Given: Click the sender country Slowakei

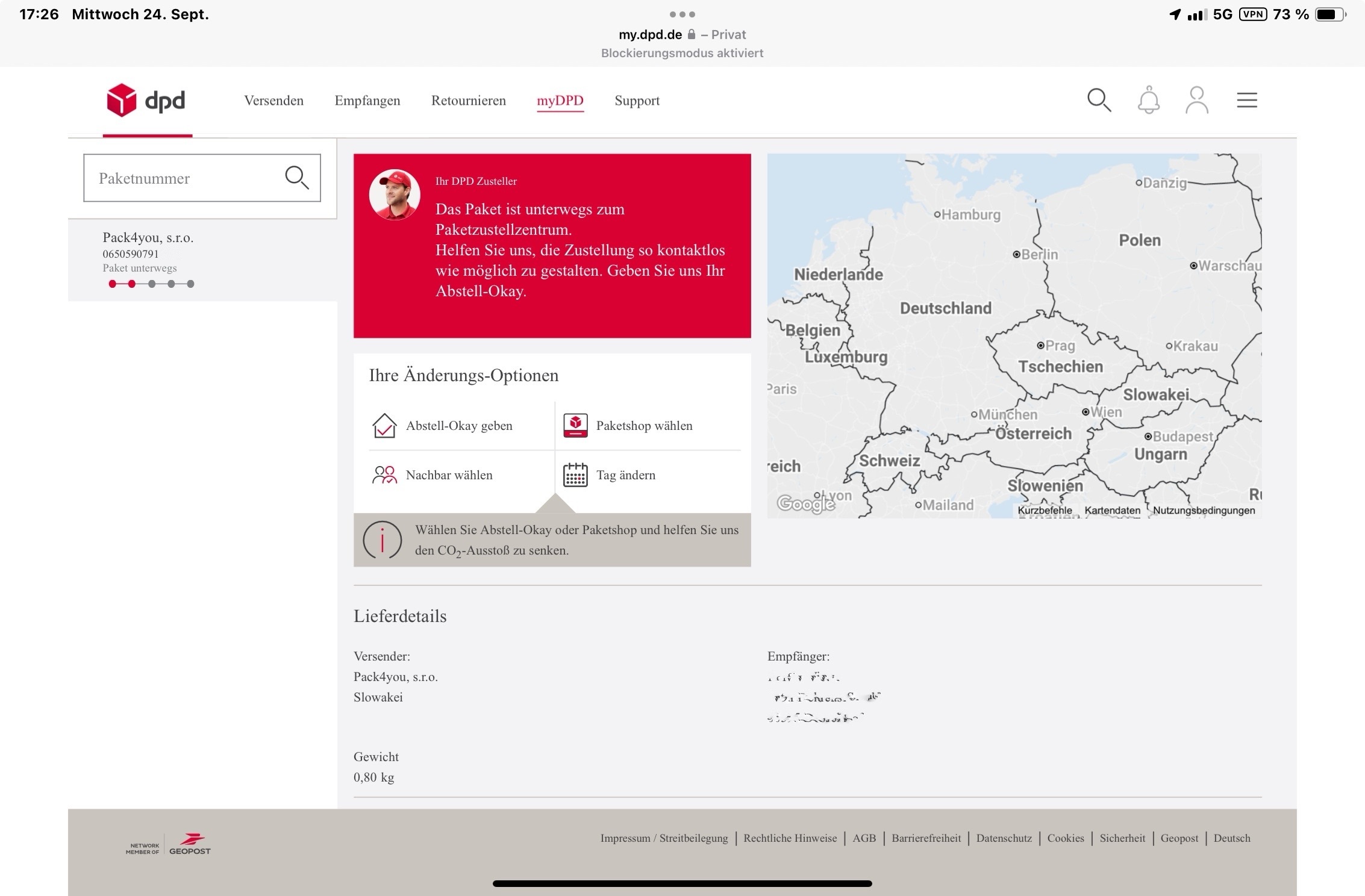Looking at the screenshot, I should pos(378,697).
